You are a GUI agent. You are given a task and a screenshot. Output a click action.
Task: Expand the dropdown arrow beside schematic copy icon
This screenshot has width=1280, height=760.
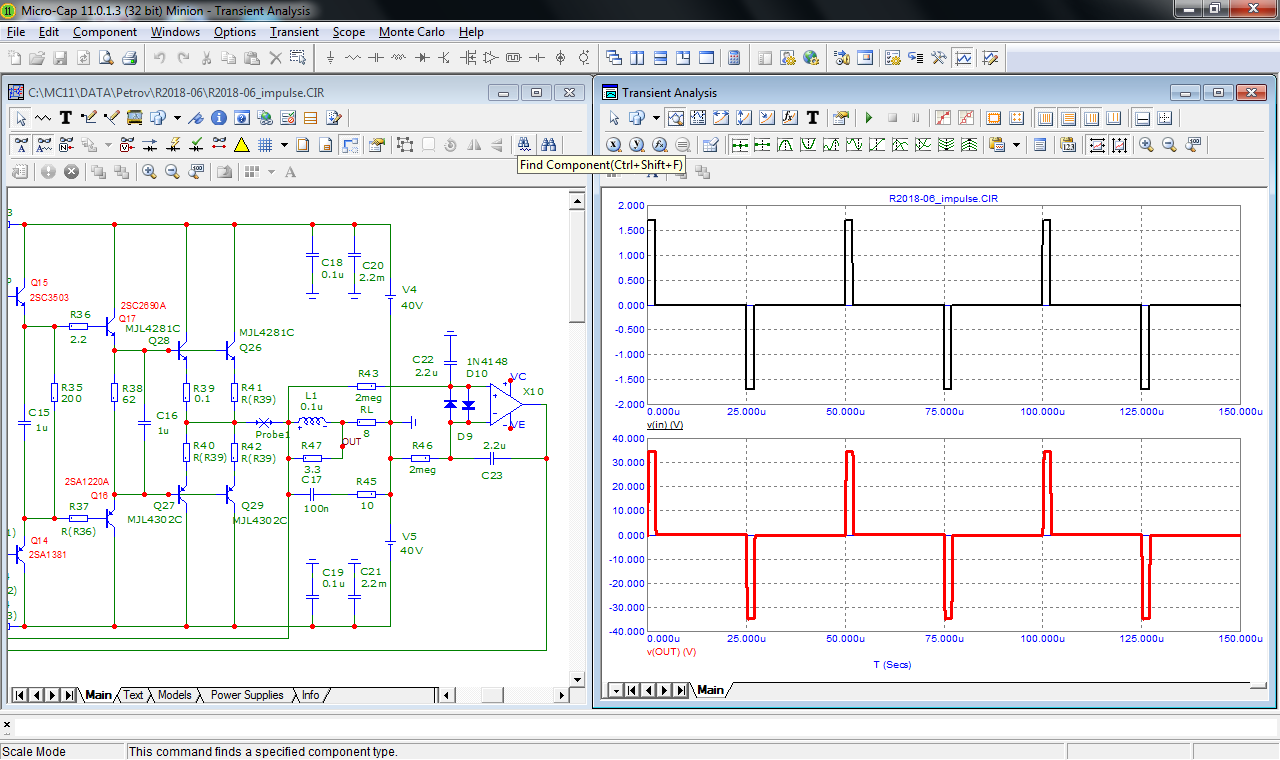click(x=107, y=145)
